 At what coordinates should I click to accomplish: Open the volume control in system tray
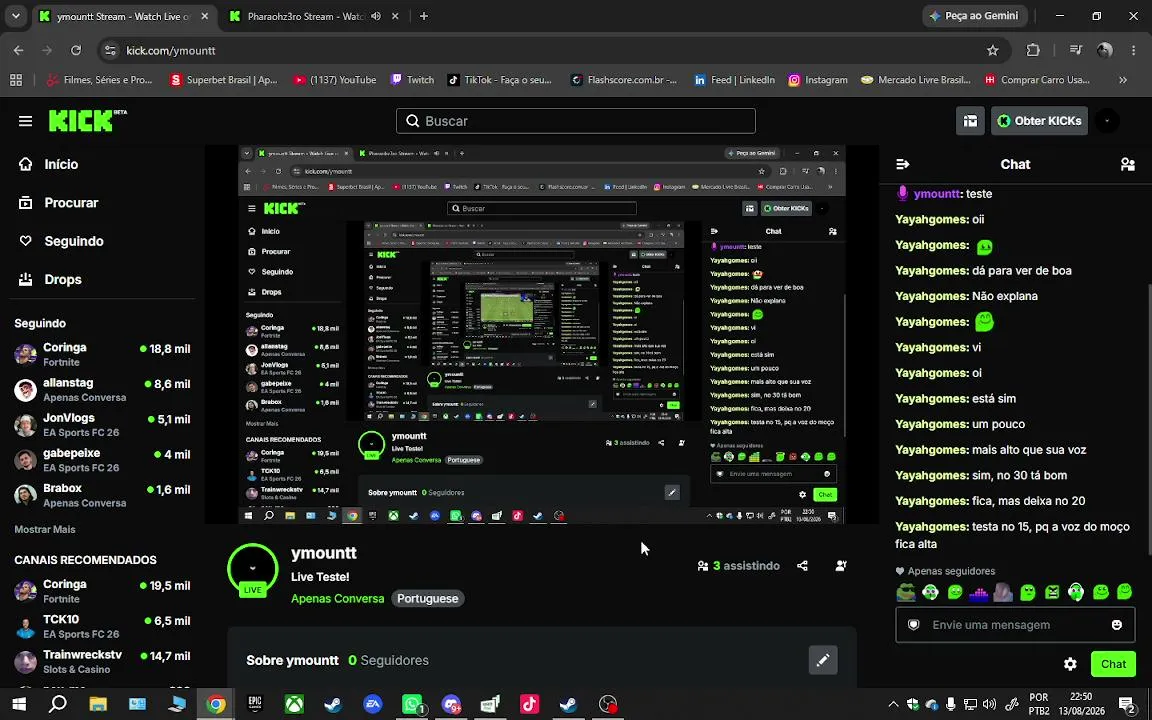(990, 705)
